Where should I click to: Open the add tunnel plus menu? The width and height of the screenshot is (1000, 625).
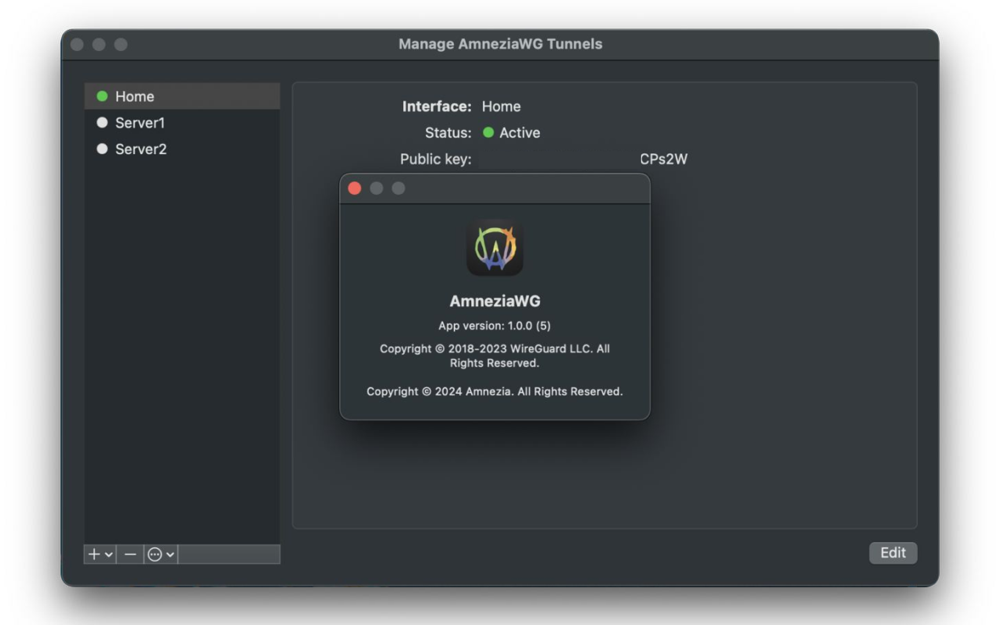[100, 554]
